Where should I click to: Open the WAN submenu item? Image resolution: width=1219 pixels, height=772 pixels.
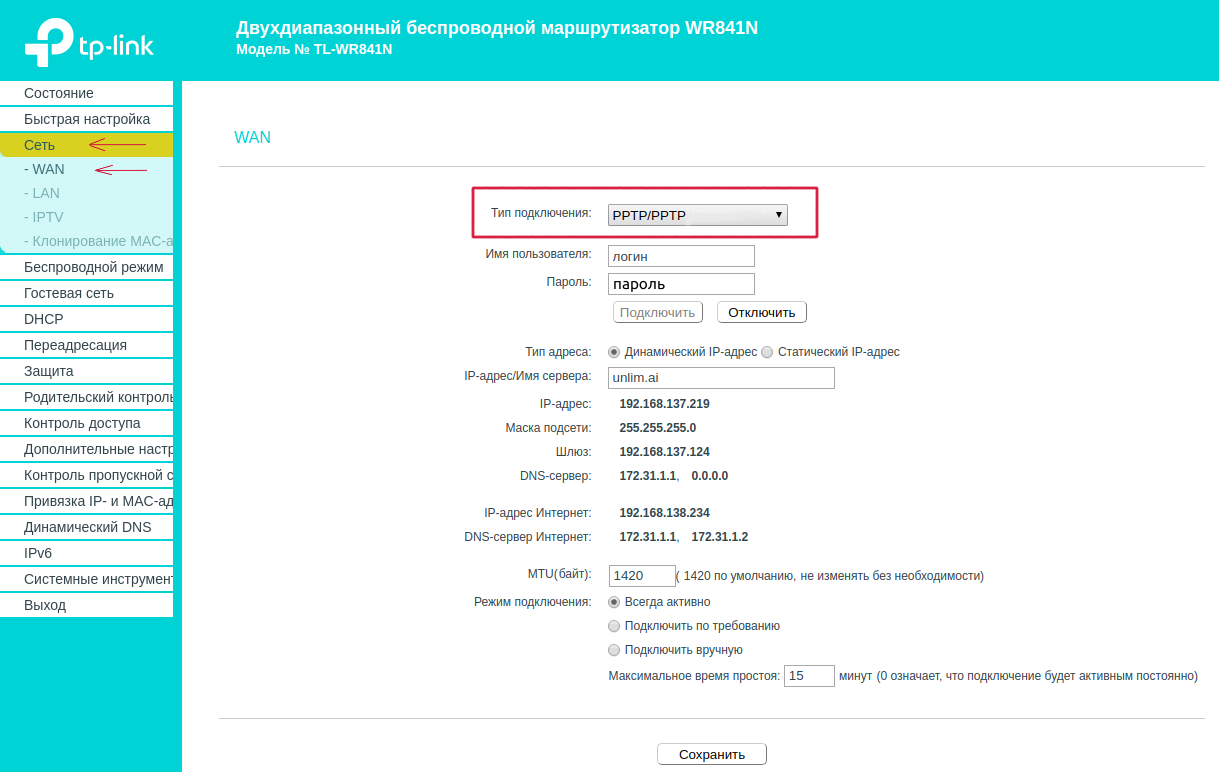click(x=47, y=169)
